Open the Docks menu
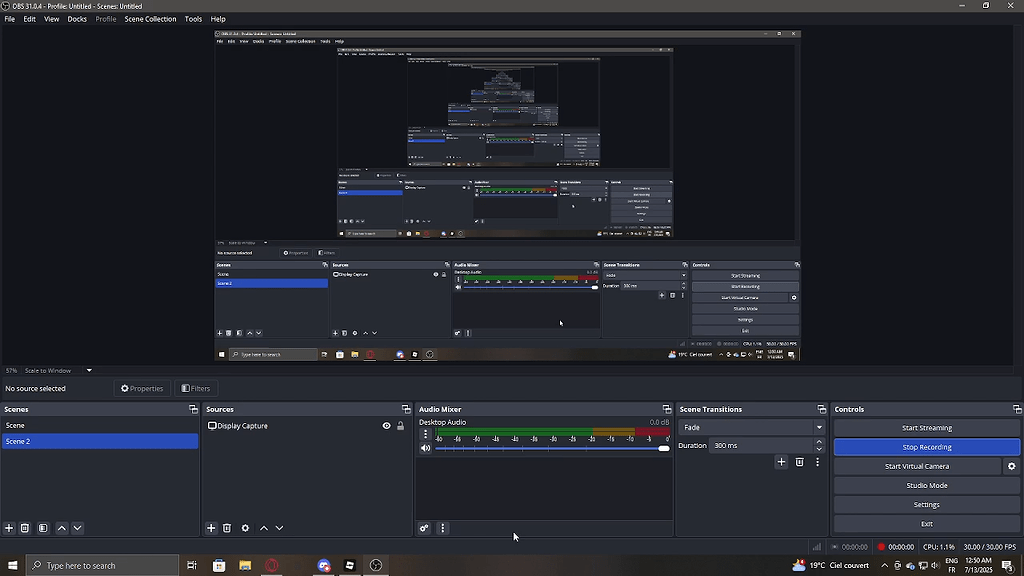 coord(77,18)
